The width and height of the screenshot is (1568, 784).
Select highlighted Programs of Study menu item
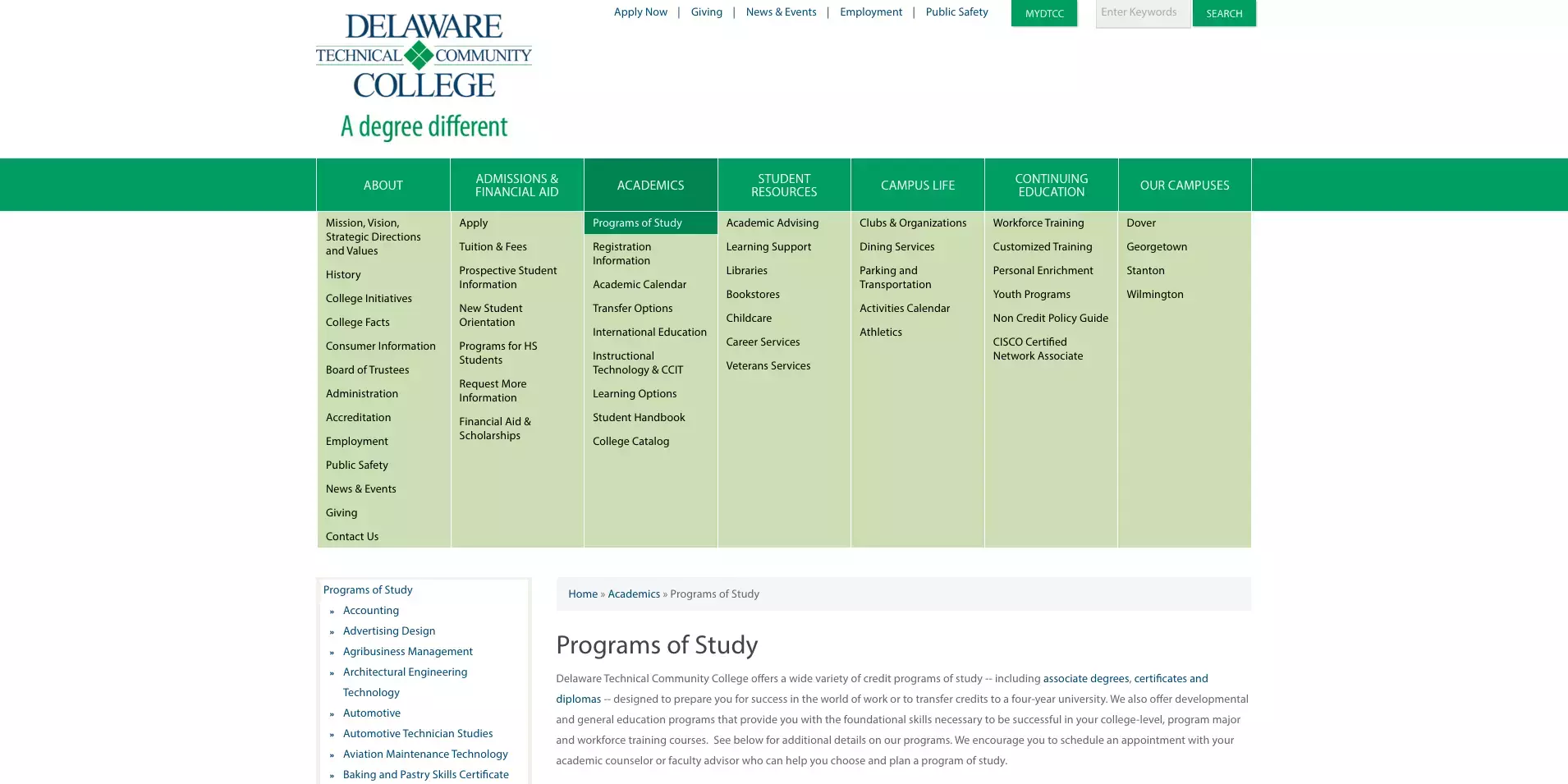click(650, 222)
